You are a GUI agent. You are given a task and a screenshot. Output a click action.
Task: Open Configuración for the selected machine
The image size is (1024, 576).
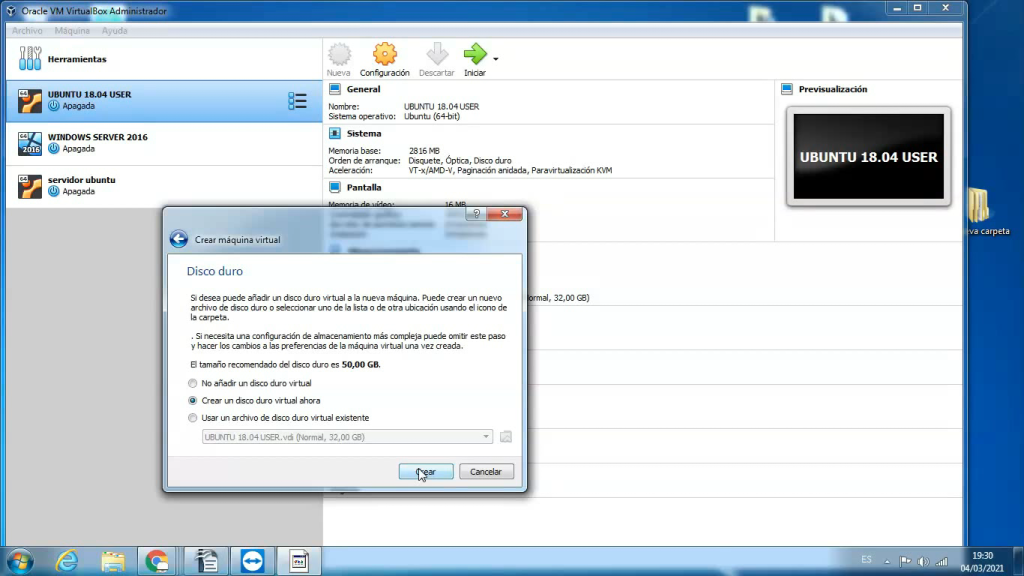(384, 57)
